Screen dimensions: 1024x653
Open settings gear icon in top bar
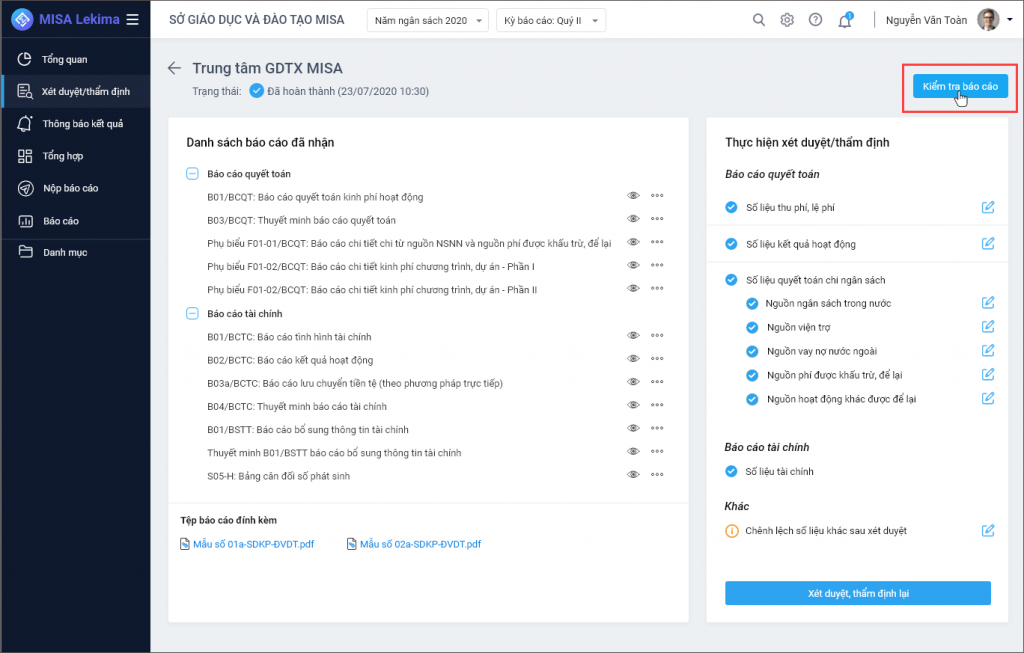tap(787, 20)
